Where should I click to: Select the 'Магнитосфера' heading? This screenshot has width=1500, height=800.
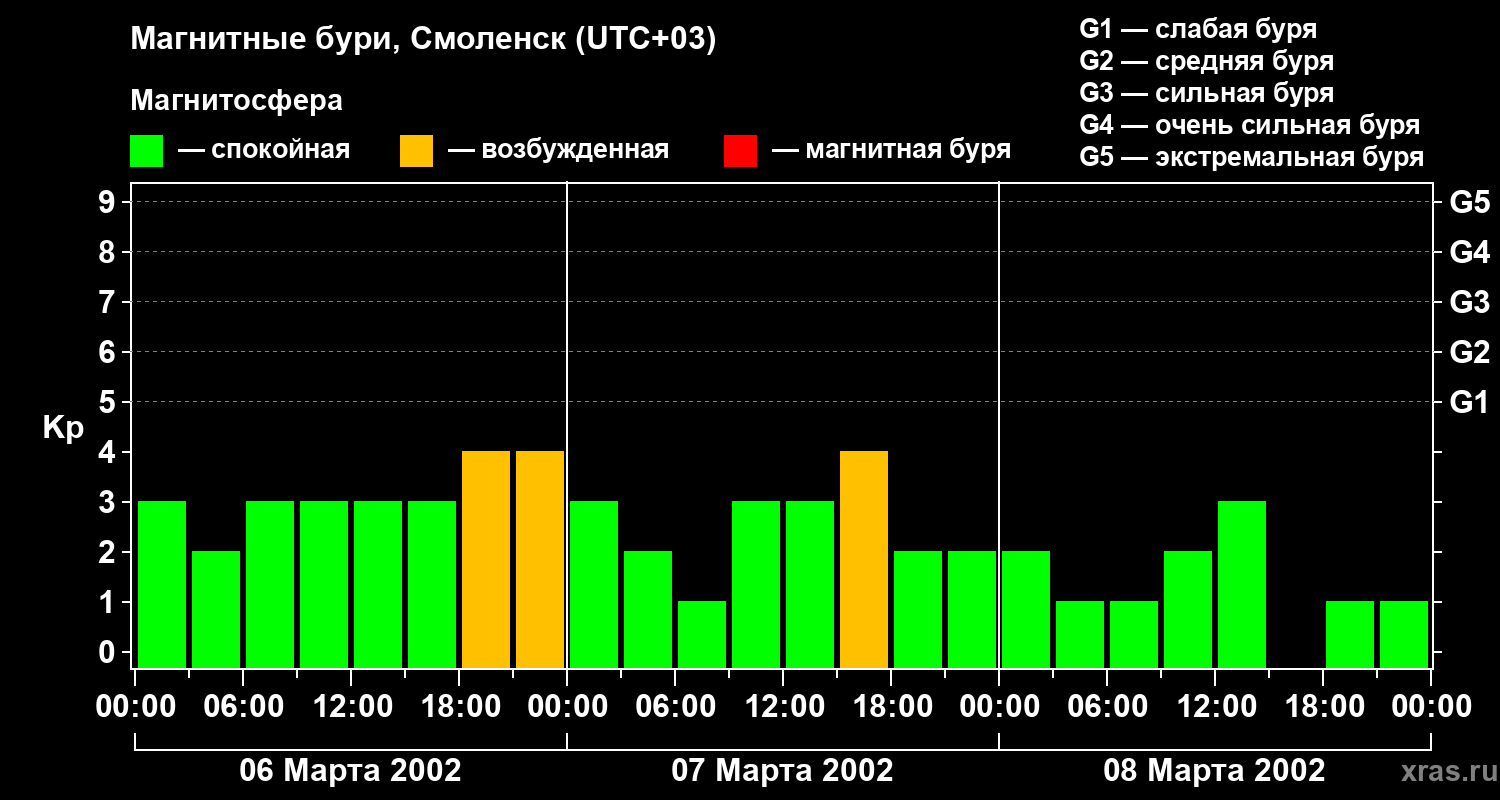[237, 101]
